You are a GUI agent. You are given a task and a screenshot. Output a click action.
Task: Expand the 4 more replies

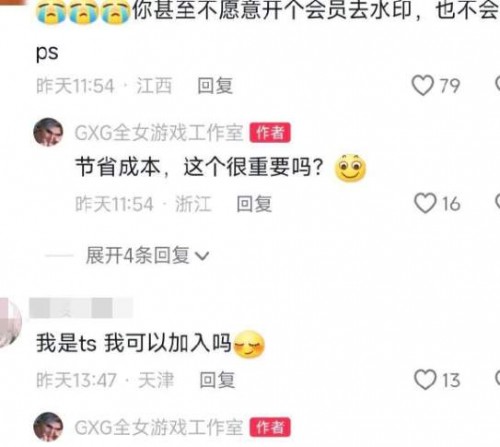tap(147, 256)
